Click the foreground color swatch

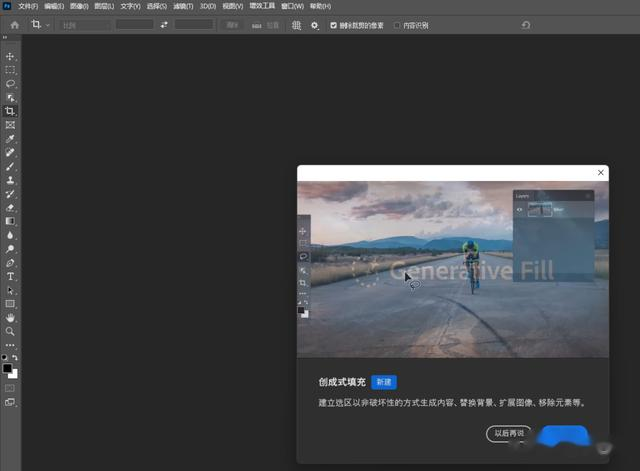[7, 368]
